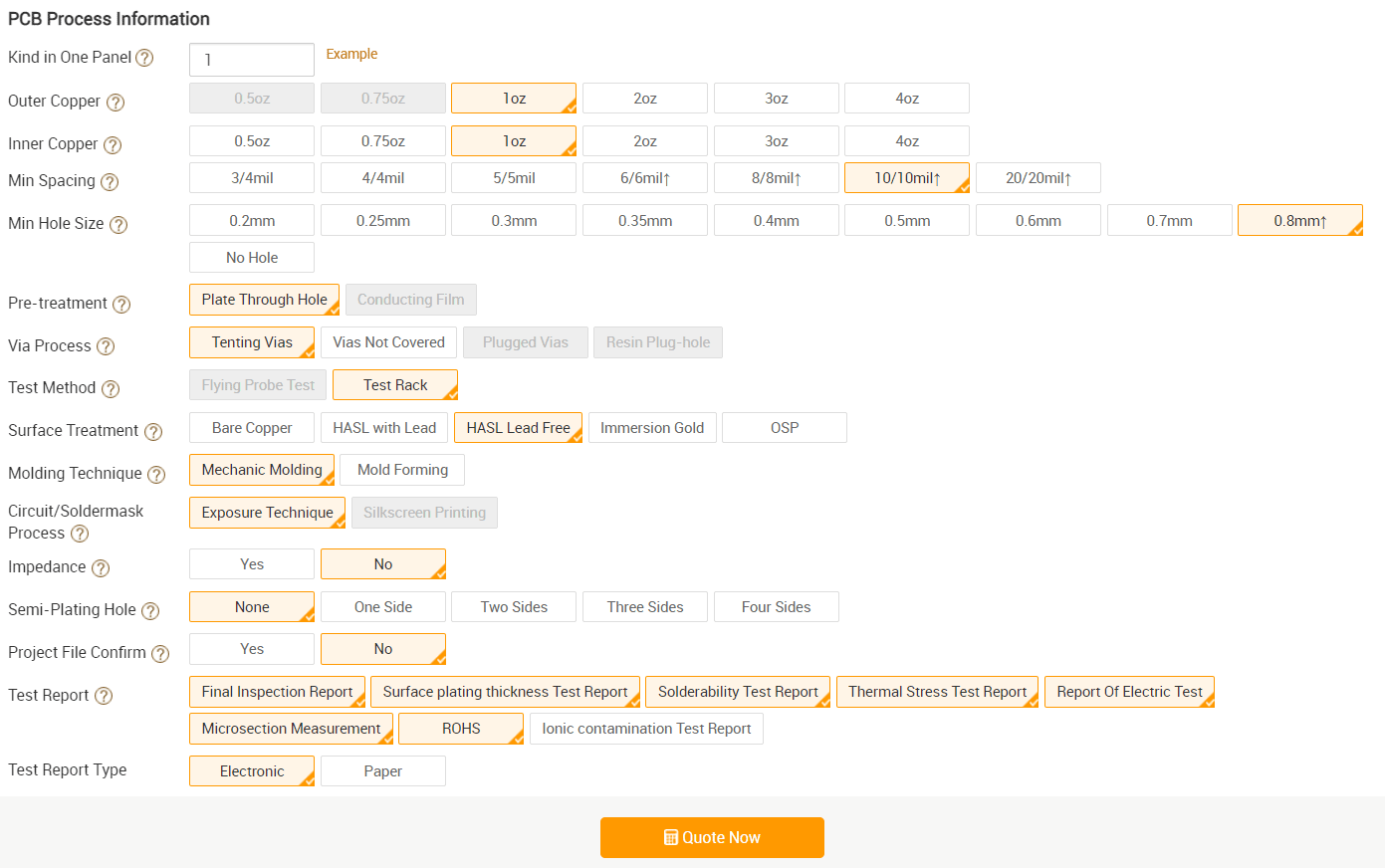Choose Paper Test Report Type
This screenshot has width=1385, height=868.
[x=383, y=771]
